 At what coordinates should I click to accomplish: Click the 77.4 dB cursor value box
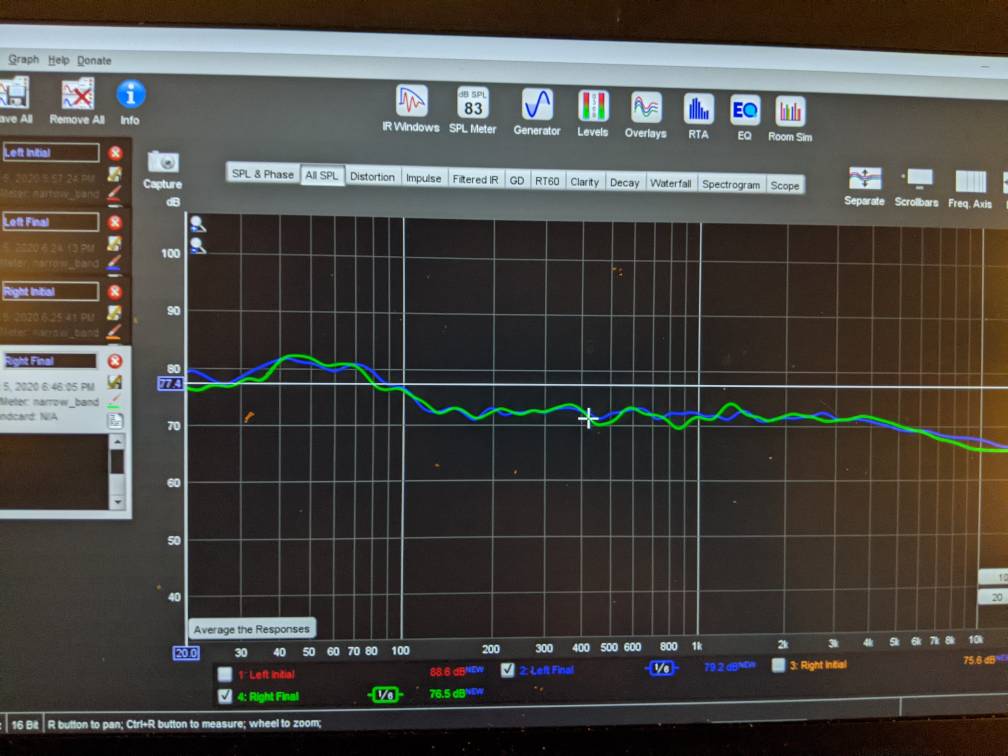170,384
